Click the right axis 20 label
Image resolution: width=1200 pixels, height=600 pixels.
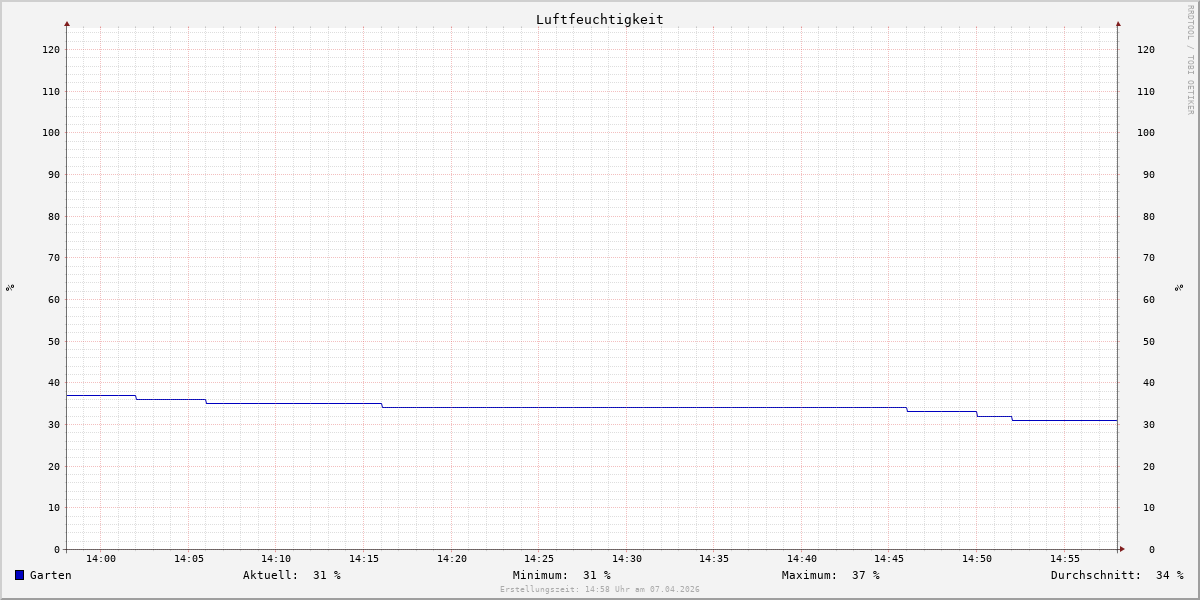click(x=1149, y=467)
